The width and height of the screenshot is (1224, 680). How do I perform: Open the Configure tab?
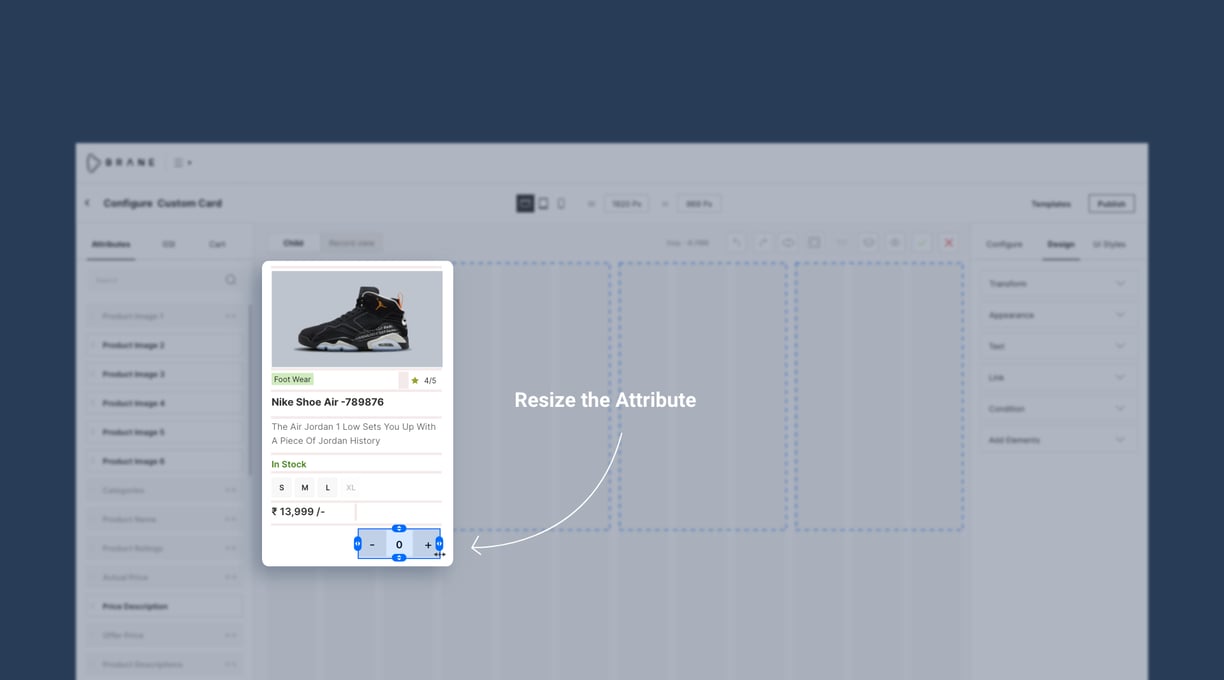click(x=1004, y=244)
